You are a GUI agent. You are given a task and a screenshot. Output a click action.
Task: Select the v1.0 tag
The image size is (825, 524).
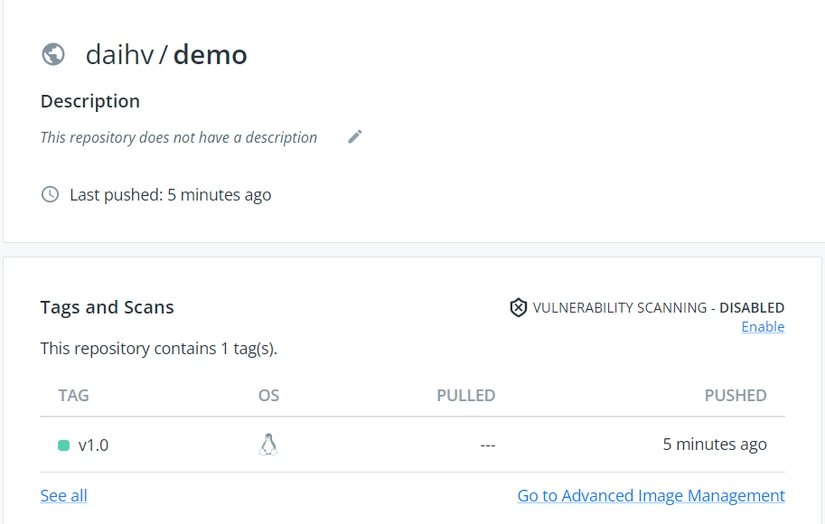point(93,445)
